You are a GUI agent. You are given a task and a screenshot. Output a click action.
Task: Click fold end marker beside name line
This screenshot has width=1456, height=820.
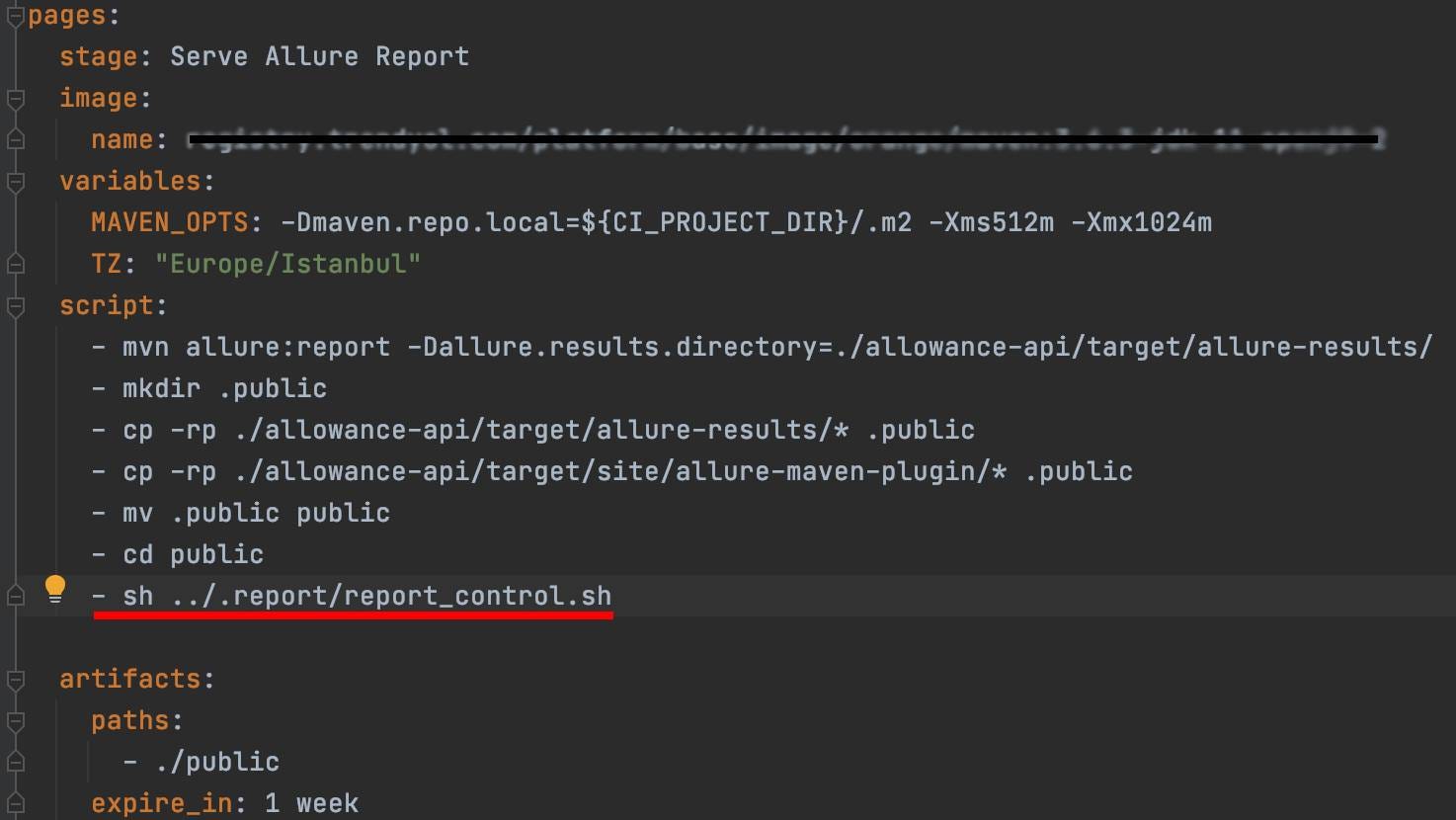pyautogui.click(x=15, y=139)
